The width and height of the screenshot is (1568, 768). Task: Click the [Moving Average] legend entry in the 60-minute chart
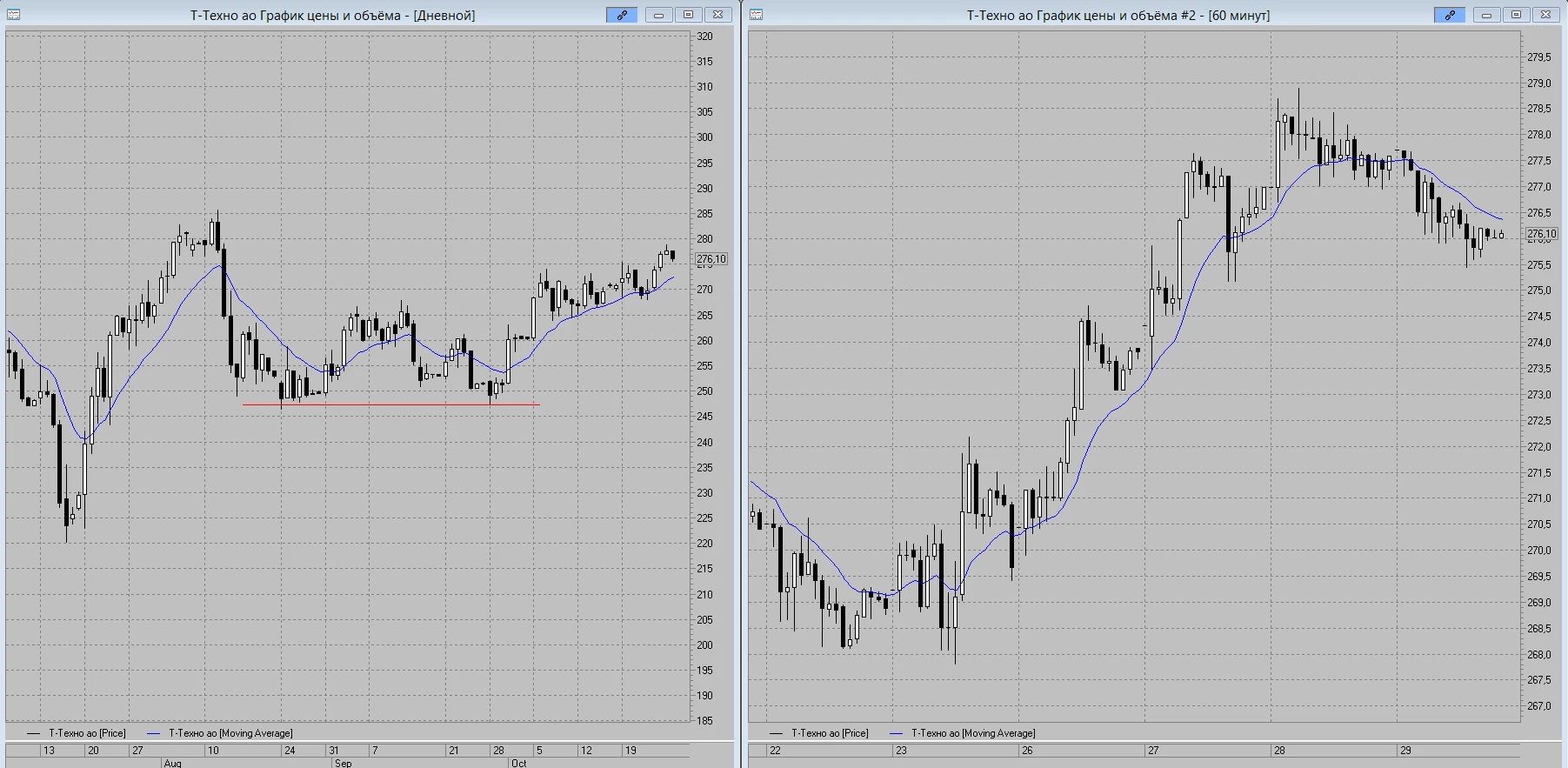coord(973,733)
